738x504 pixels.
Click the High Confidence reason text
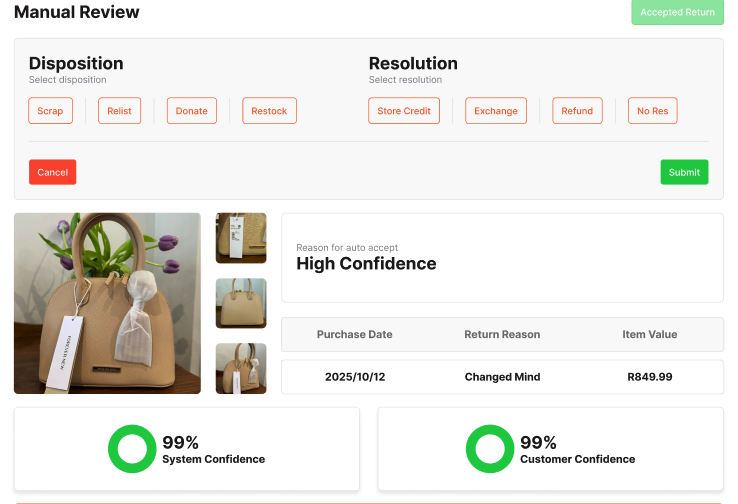366,264
